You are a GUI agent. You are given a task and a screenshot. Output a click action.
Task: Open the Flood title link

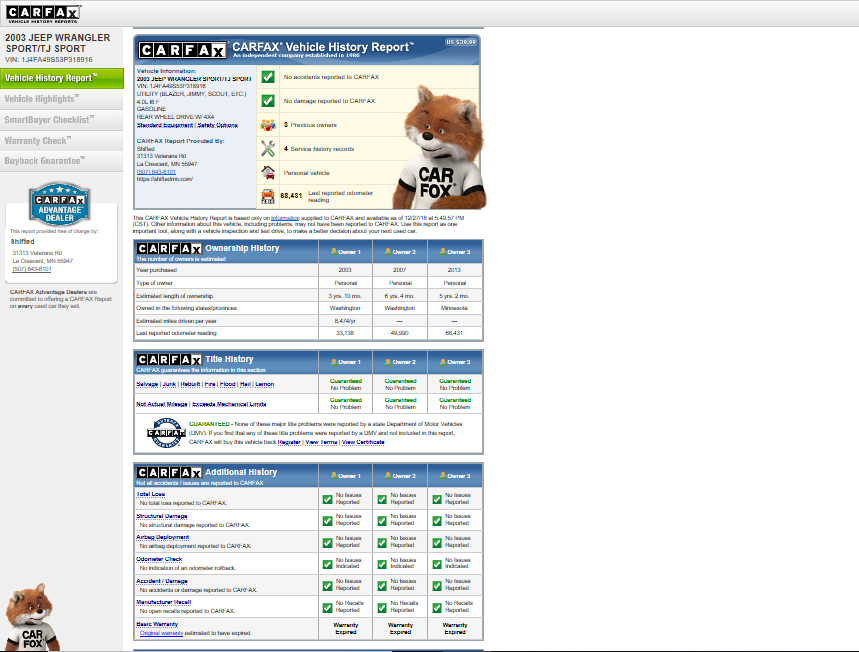(x=227, y=384)
